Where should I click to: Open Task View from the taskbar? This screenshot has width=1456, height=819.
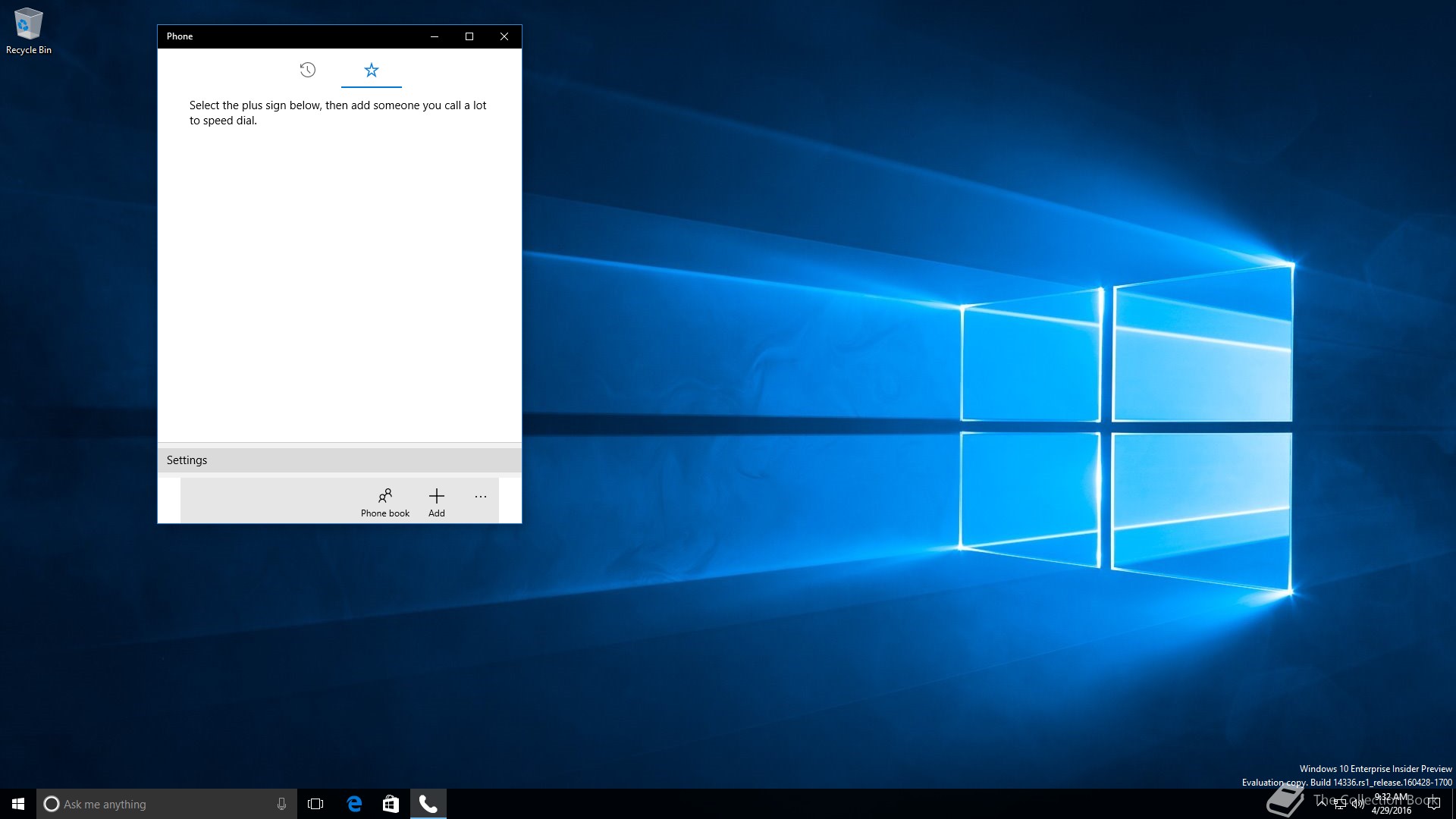point(315,804)
